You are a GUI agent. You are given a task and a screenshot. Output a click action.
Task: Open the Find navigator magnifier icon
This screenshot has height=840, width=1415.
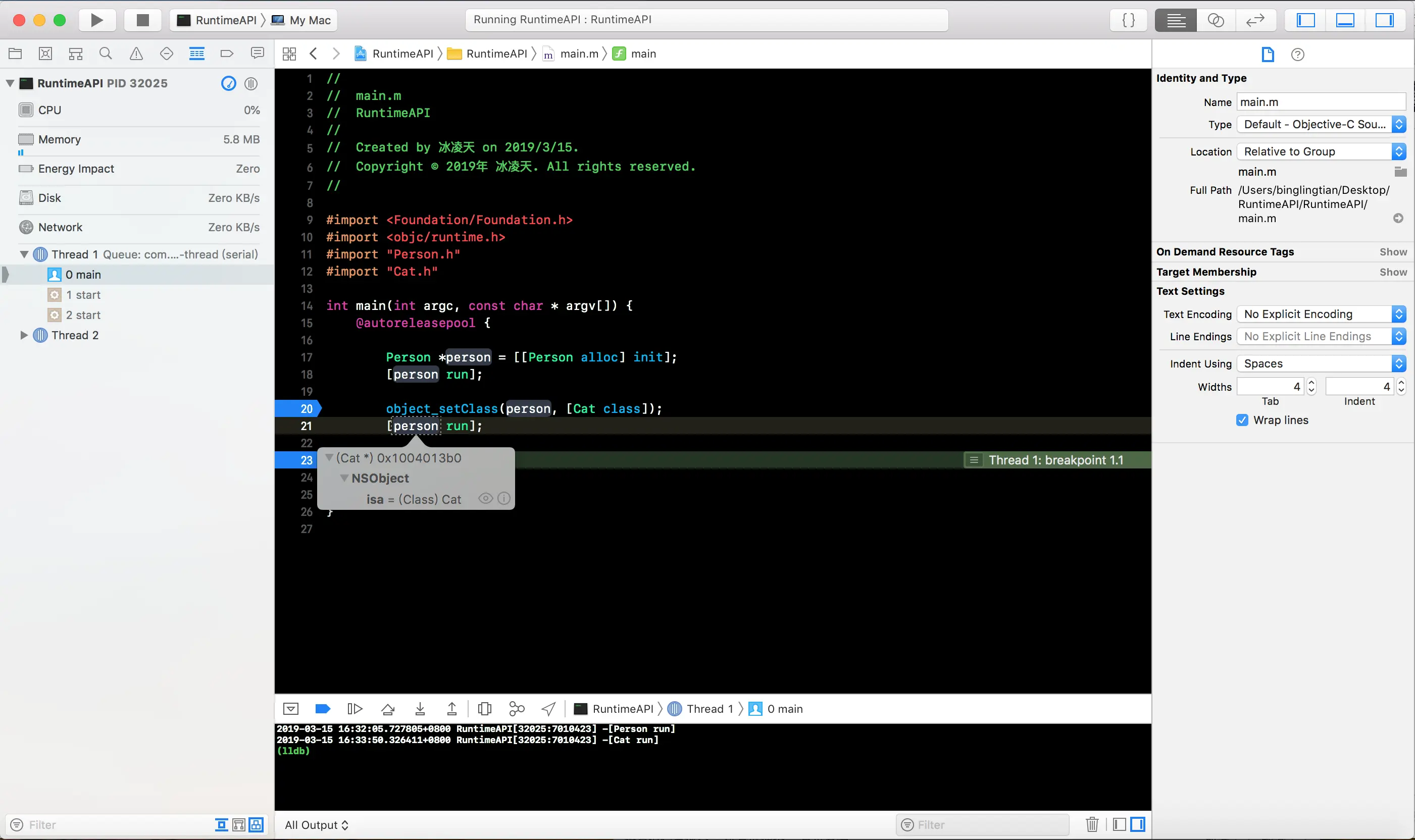point(106,54)
